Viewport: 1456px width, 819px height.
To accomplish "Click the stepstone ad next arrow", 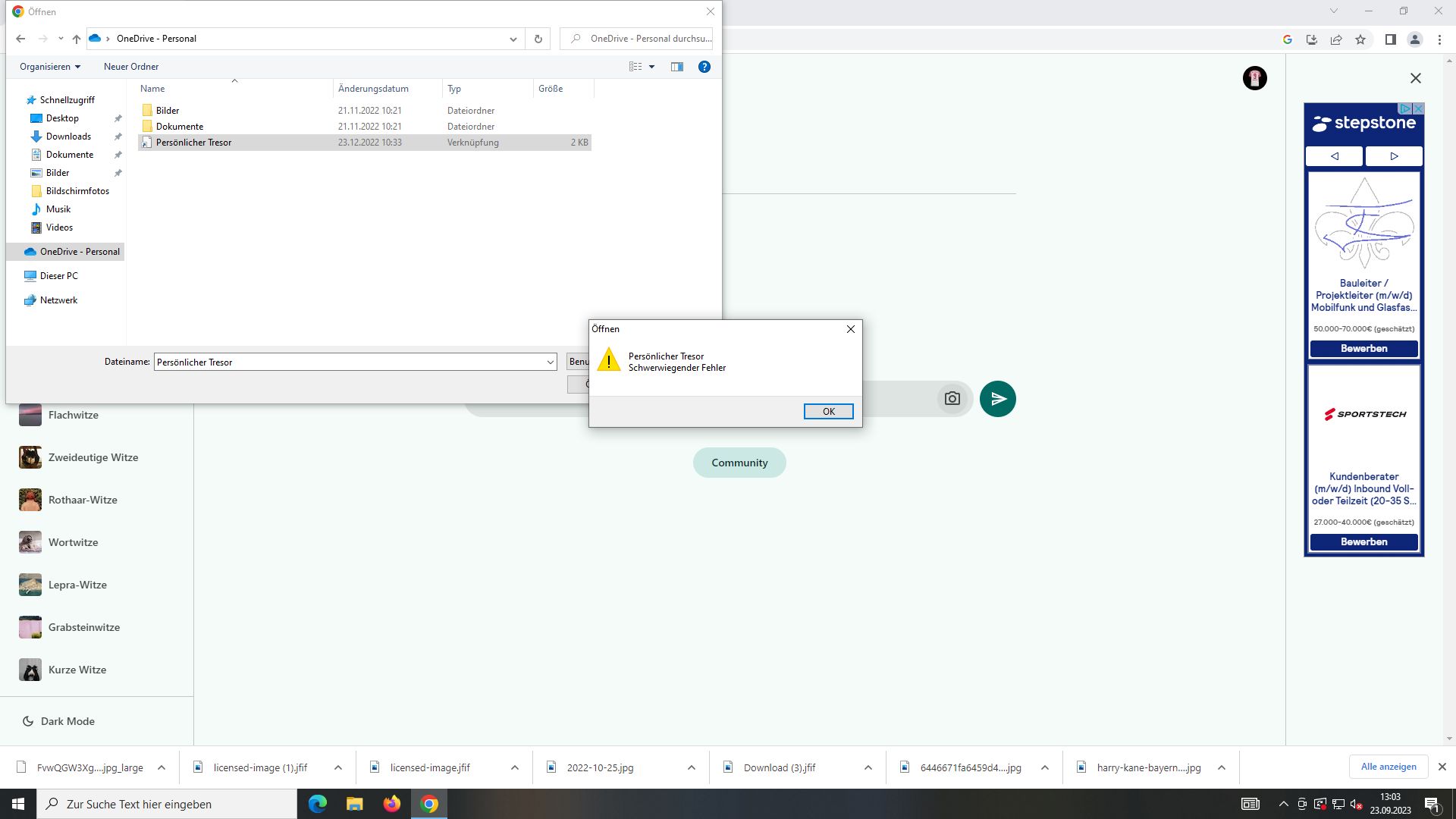I will coord(1393,156).
